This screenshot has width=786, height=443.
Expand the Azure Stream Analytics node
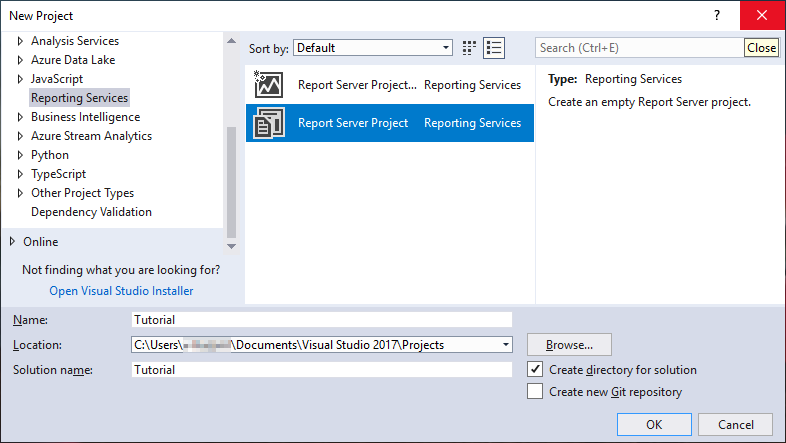(x=20, y=136)
